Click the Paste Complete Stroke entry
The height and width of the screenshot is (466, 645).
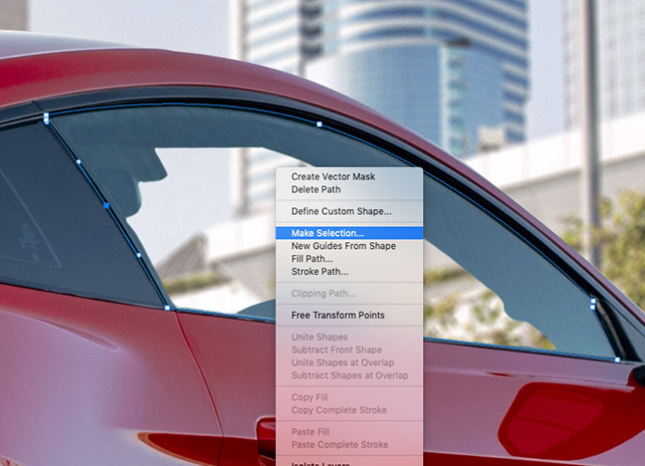[349, 444]
